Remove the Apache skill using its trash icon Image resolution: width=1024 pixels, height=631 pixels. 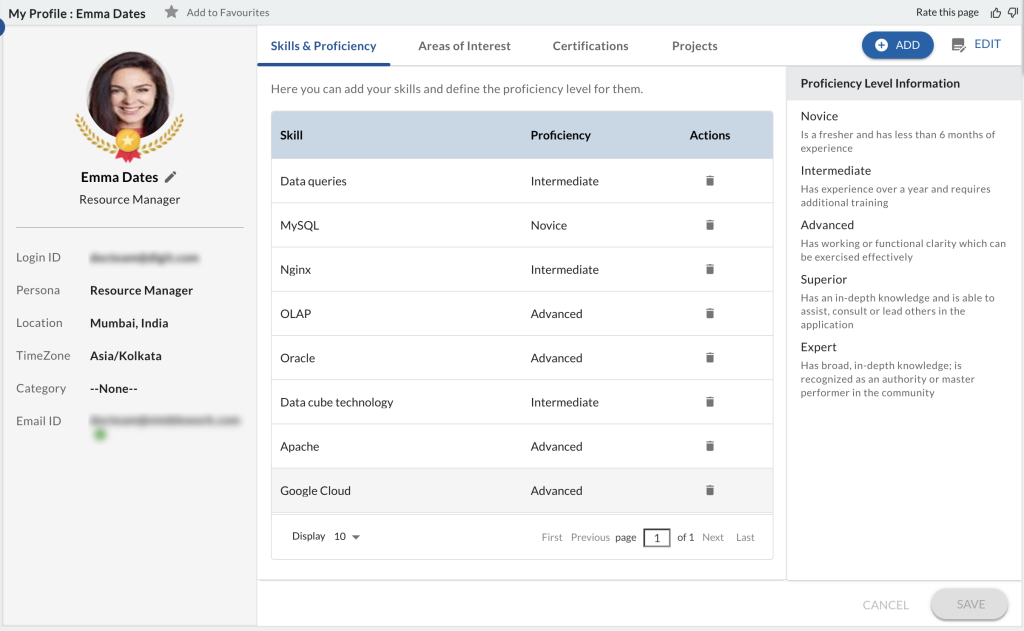(709, 446)
